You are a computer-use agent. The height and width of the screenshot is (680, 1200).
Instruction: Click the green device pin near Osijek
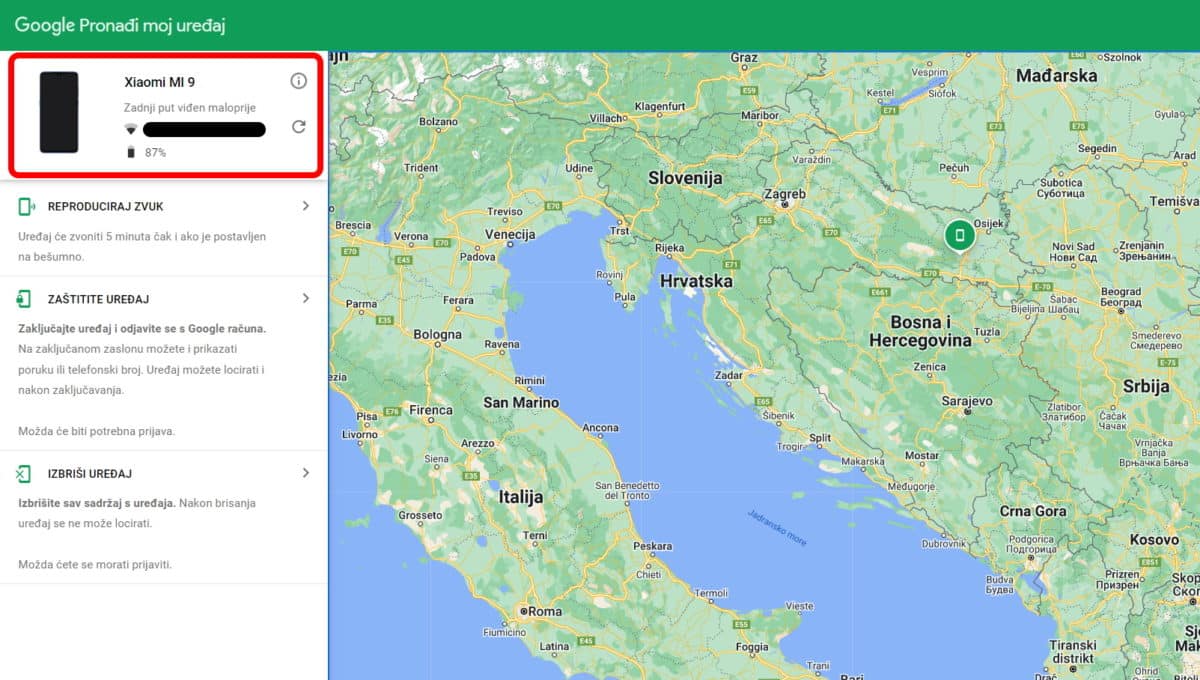click(959, 234)
